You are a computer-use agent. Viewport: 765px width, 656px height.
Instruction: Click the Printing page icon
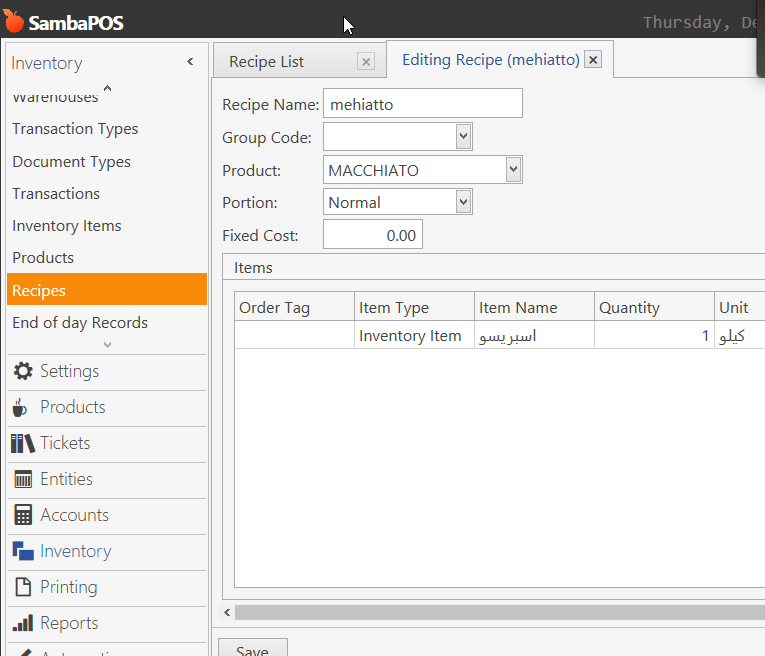click(23, 587)
